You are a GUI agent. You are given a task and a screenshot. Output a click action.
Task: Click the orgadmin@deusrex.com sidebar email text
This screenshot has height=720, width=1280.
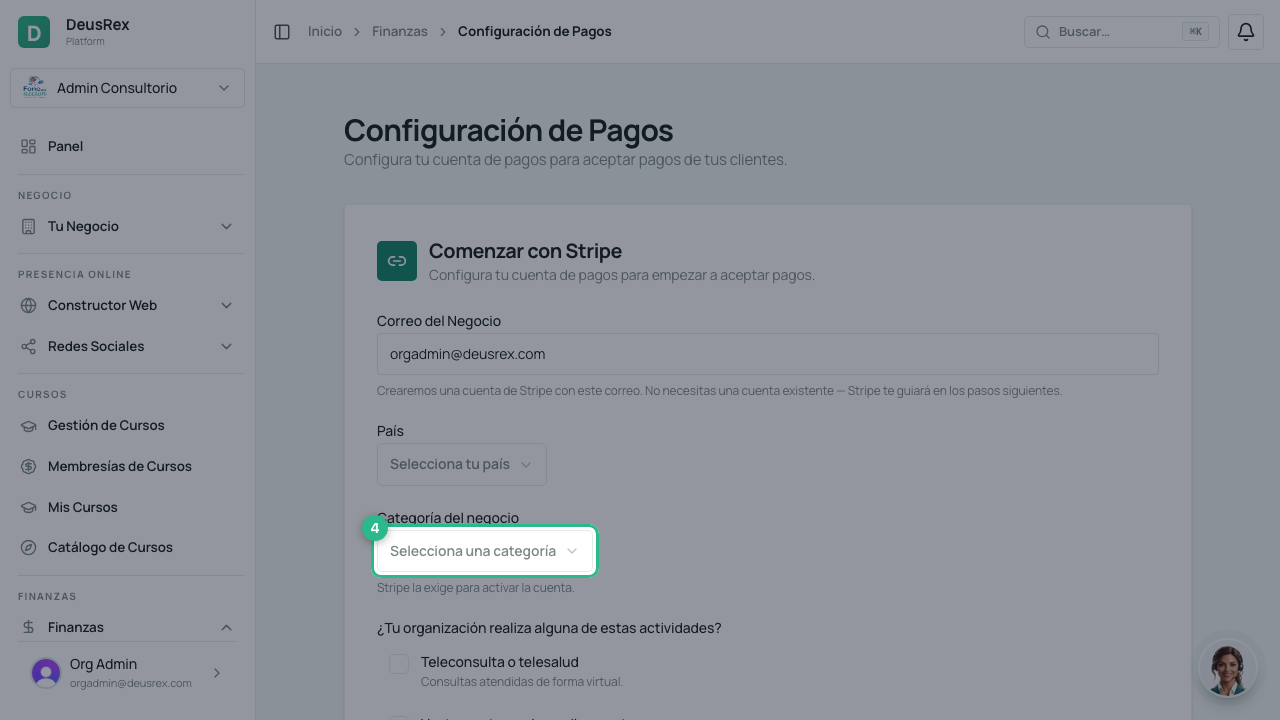tap(131, 683)
